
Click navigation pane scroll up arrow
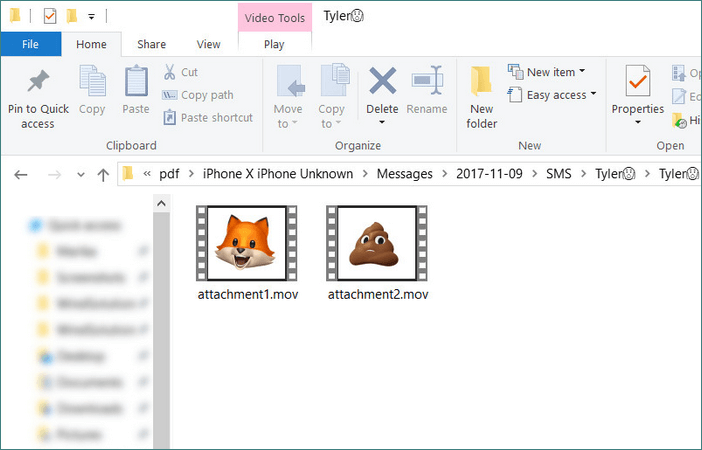tap(161, 204)
